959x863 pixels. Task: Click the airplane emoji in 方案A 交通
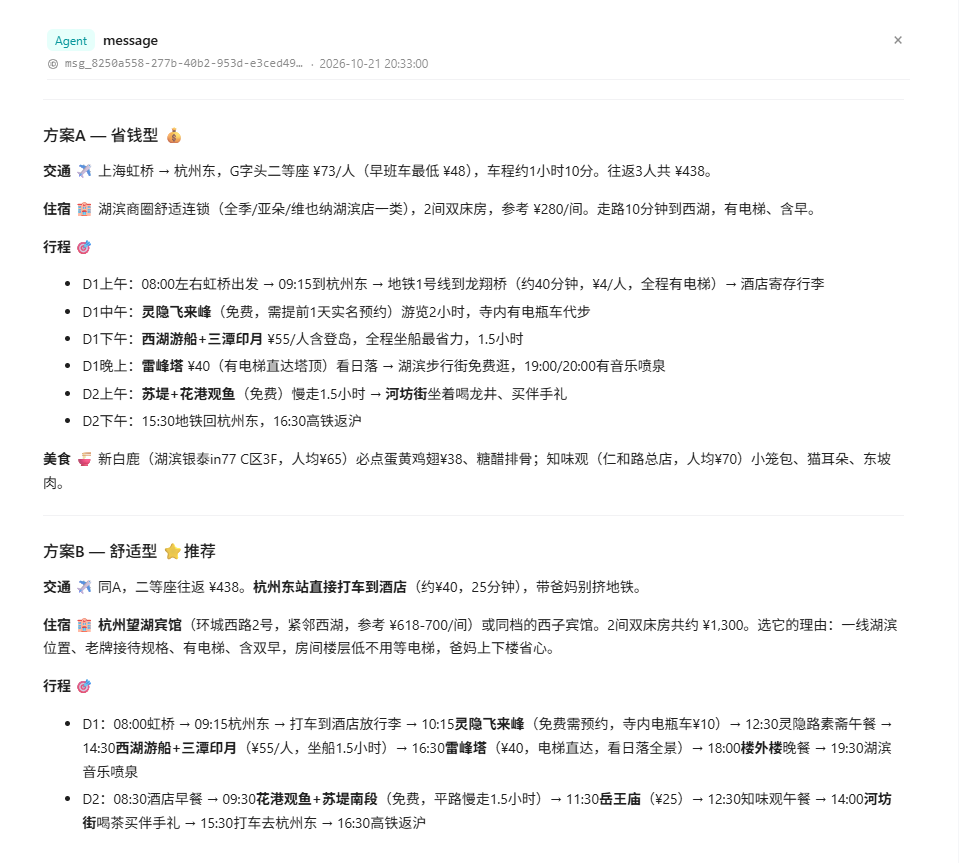pos(84,171)
